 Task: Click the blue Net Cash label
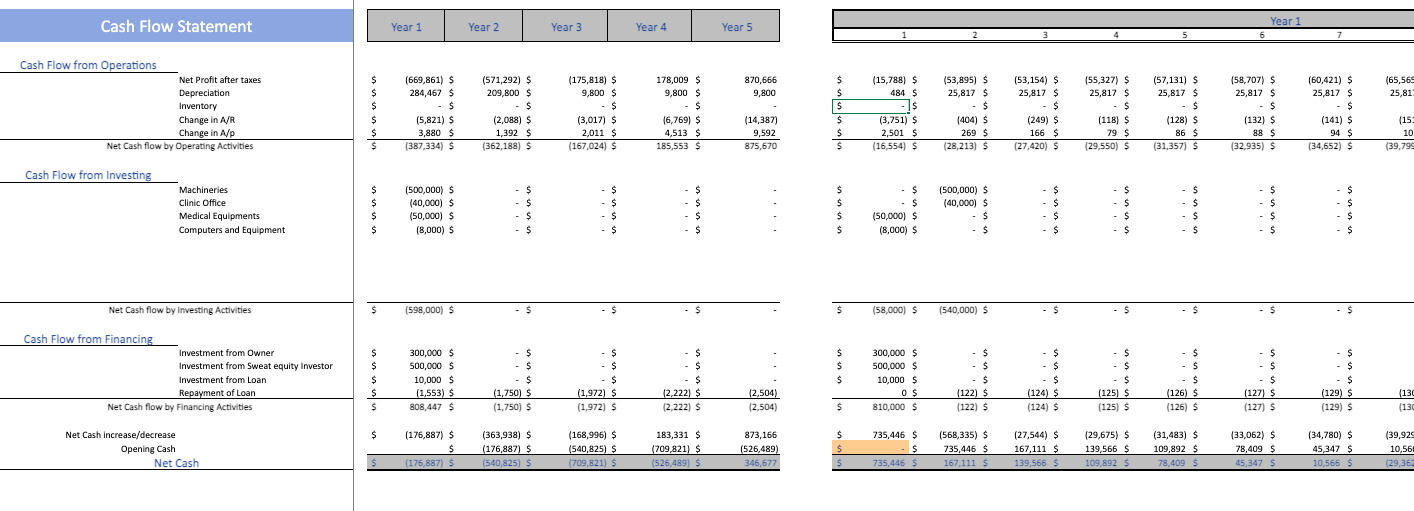click(176, 463)
